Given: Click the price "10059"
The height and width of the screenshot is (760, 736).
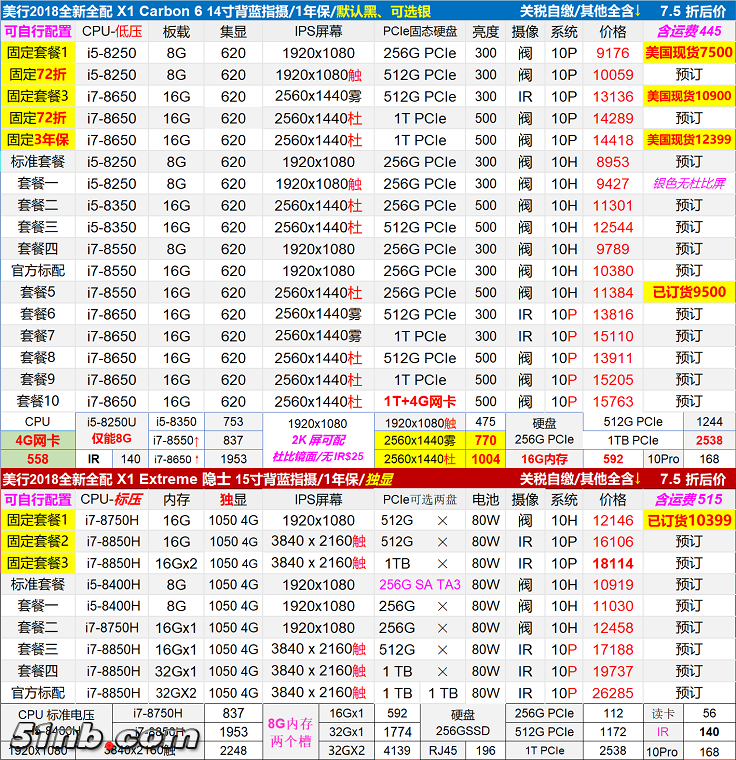Looking at the screenshot, I should [613, 75].
